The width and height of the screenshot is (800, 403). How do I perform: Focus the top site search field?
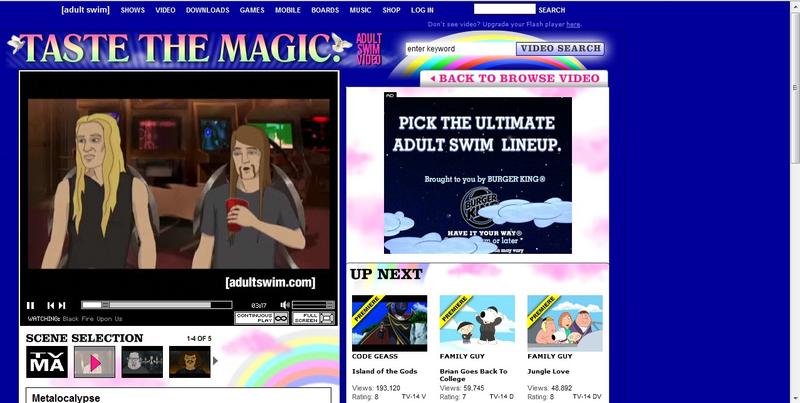coord(505,9)
